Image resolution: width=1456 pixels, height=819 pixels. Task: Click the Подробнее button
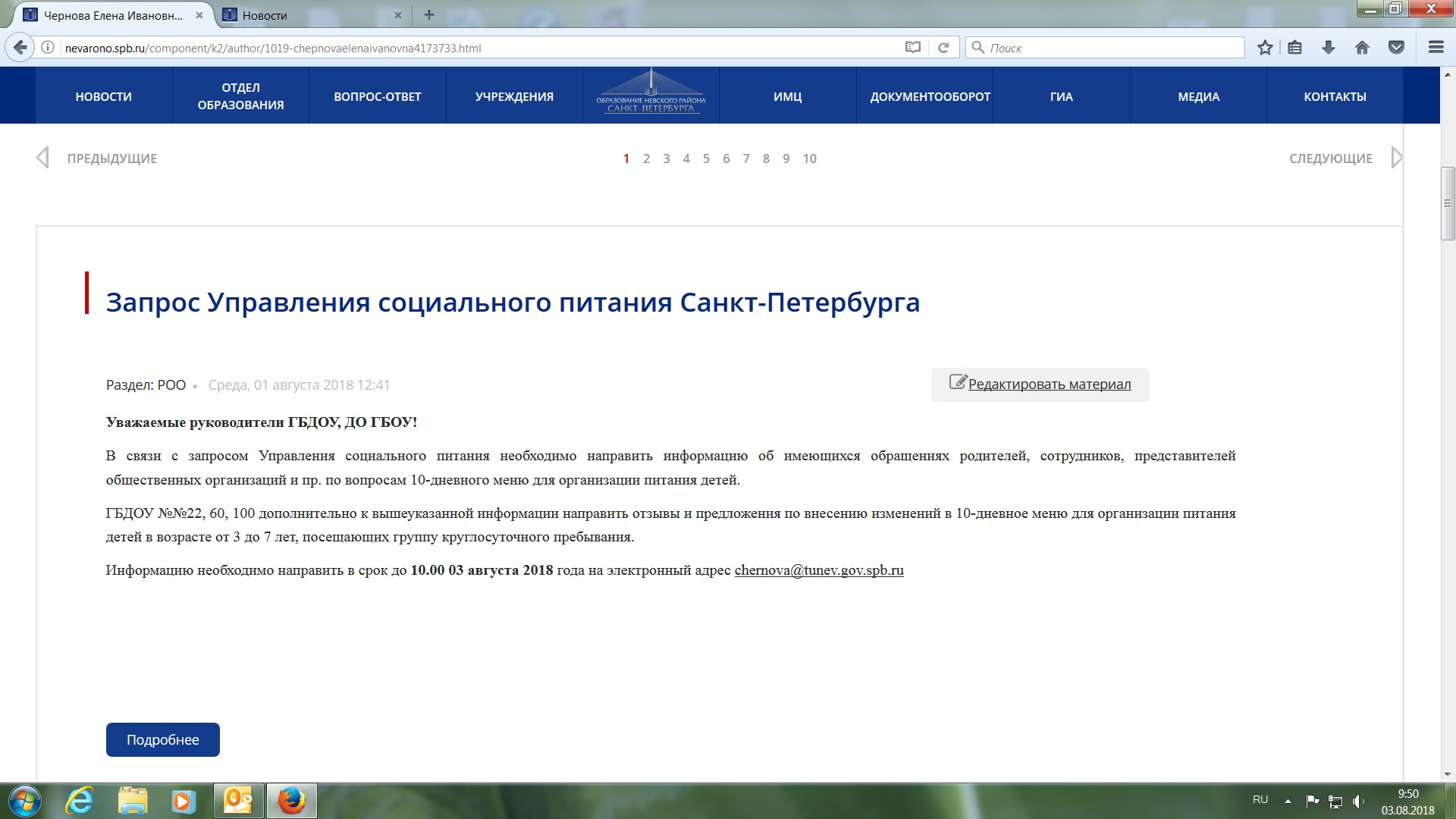coord(162,739)
